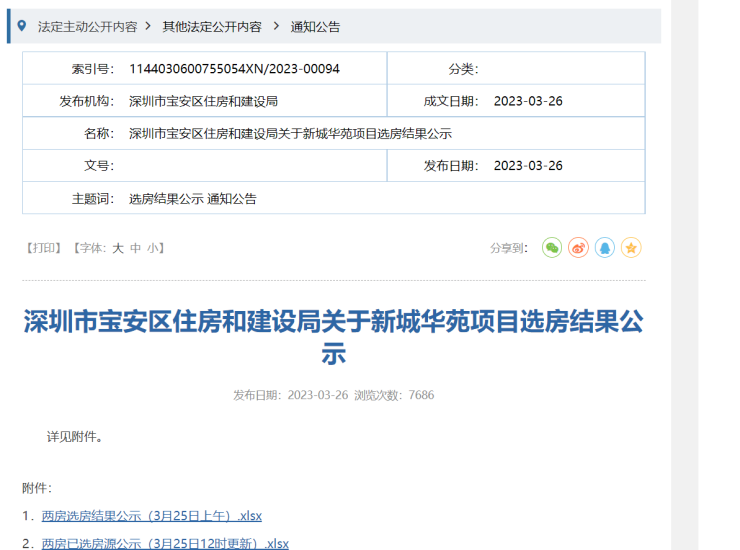
Task: Click the location pin icon in breadcrumb
Action: tap(22, 26)
